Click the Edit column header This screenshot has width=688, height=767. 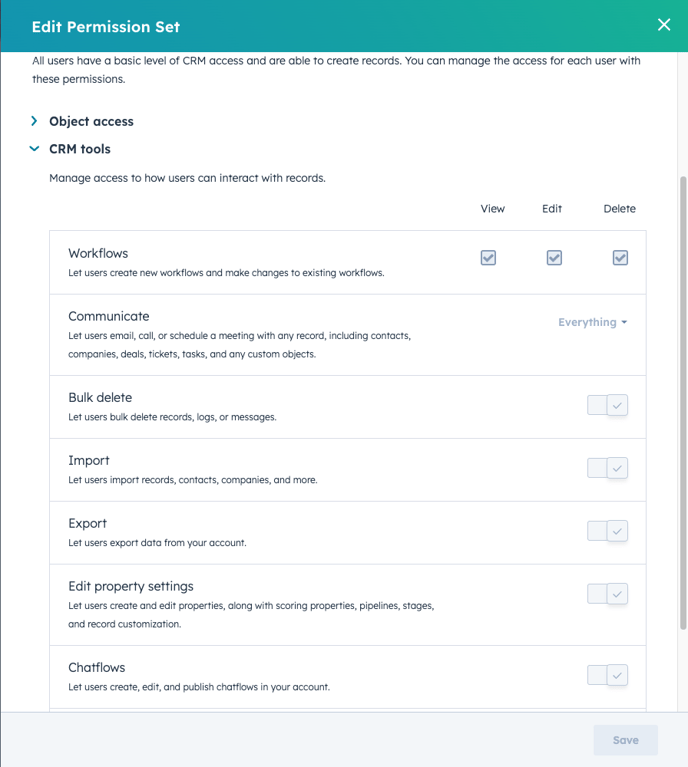[x=552, y=209]
